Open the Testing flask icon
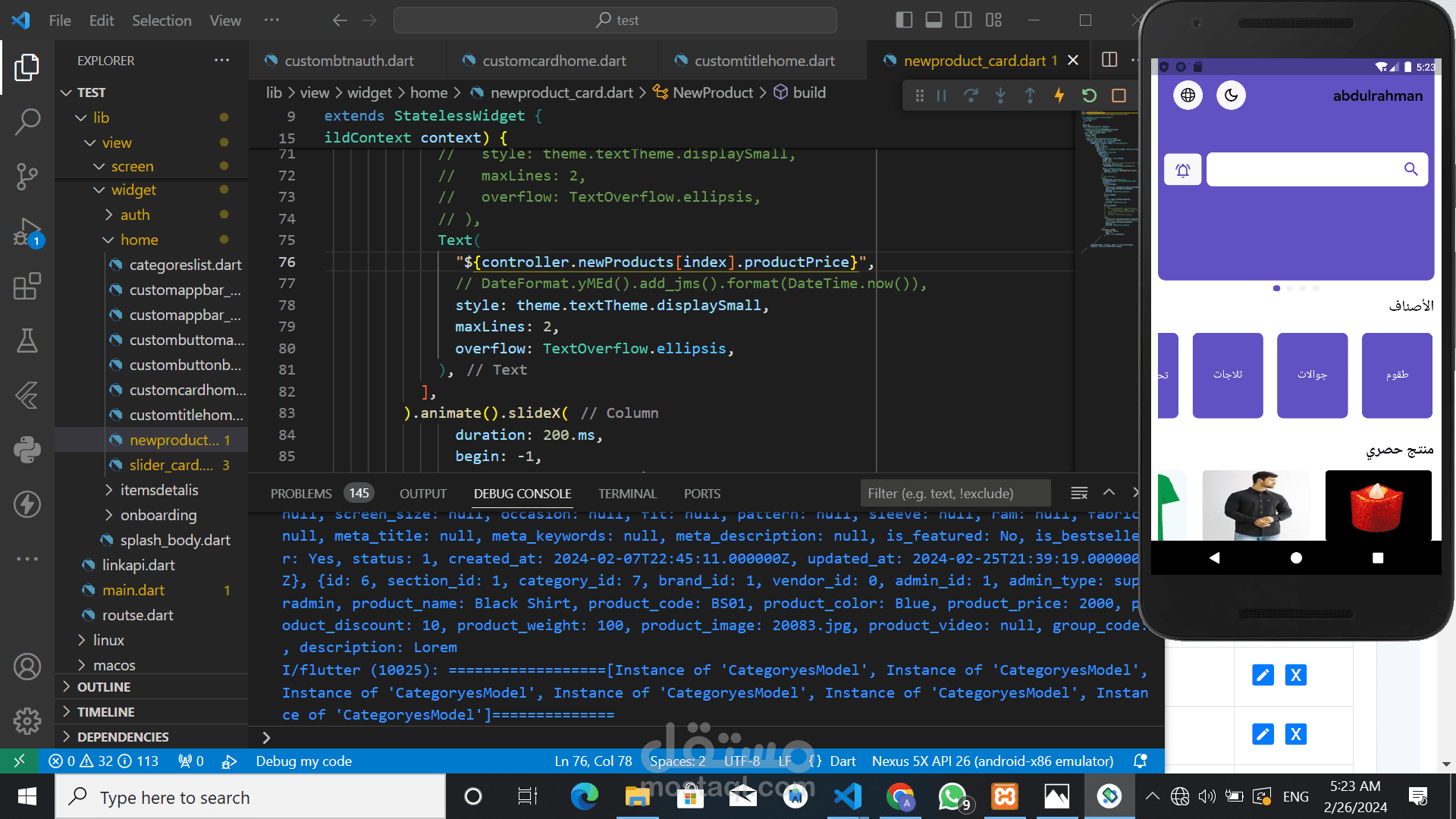 click(27, 340)
